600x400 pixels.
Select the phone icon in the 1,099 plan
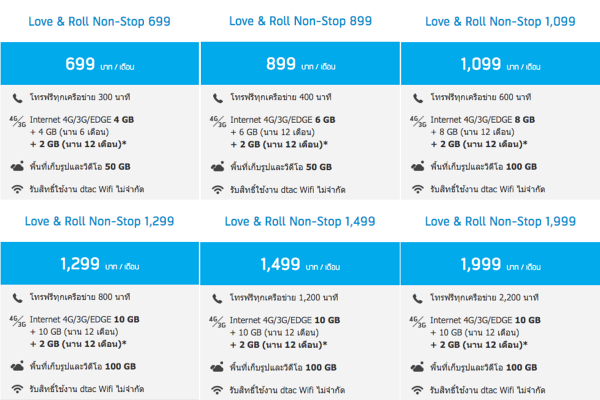point(418,98)
